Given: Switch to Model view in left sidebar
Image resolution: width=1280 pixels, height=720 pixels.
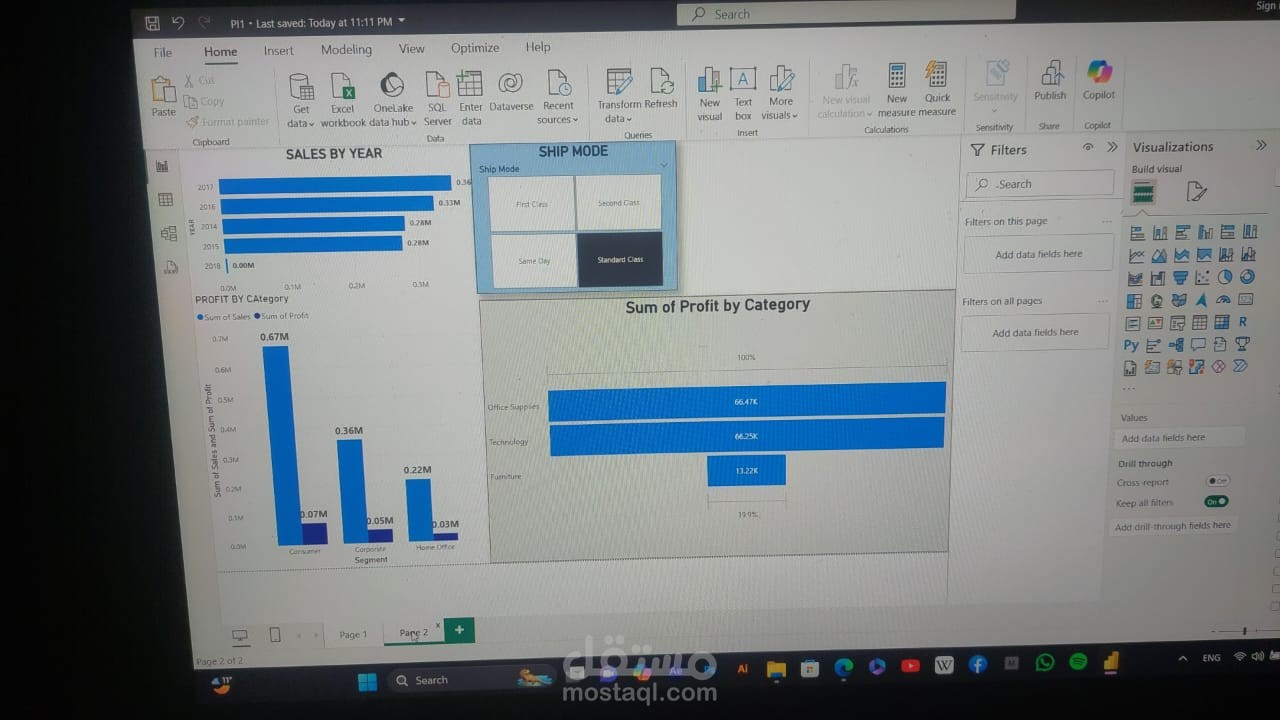Looking at the screenshot, I should tap(168, 233).
